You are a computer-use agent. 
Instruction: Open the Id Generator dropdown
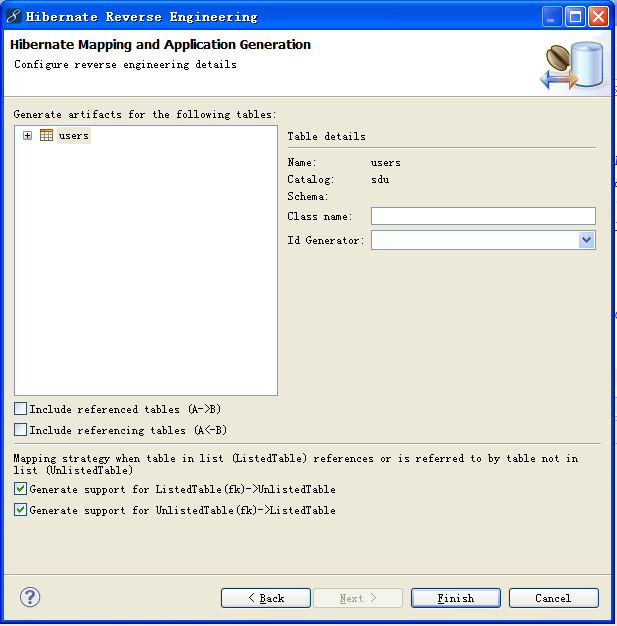[x=586, y=240]
